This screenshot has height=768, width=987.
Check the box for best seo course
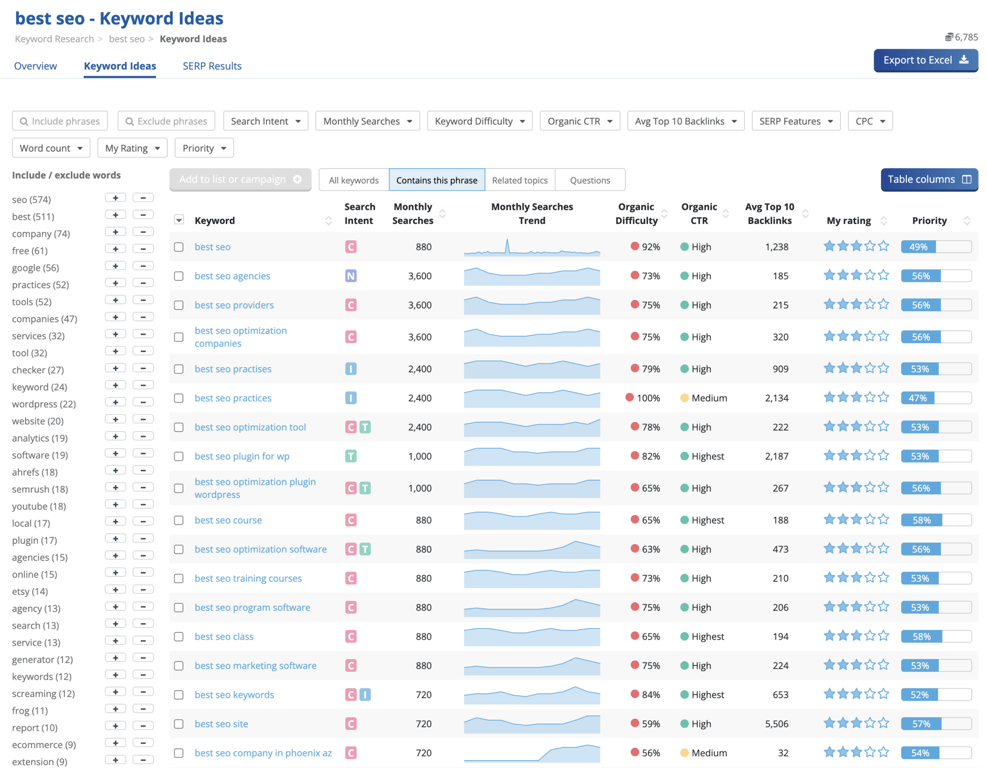click(179, 520)
